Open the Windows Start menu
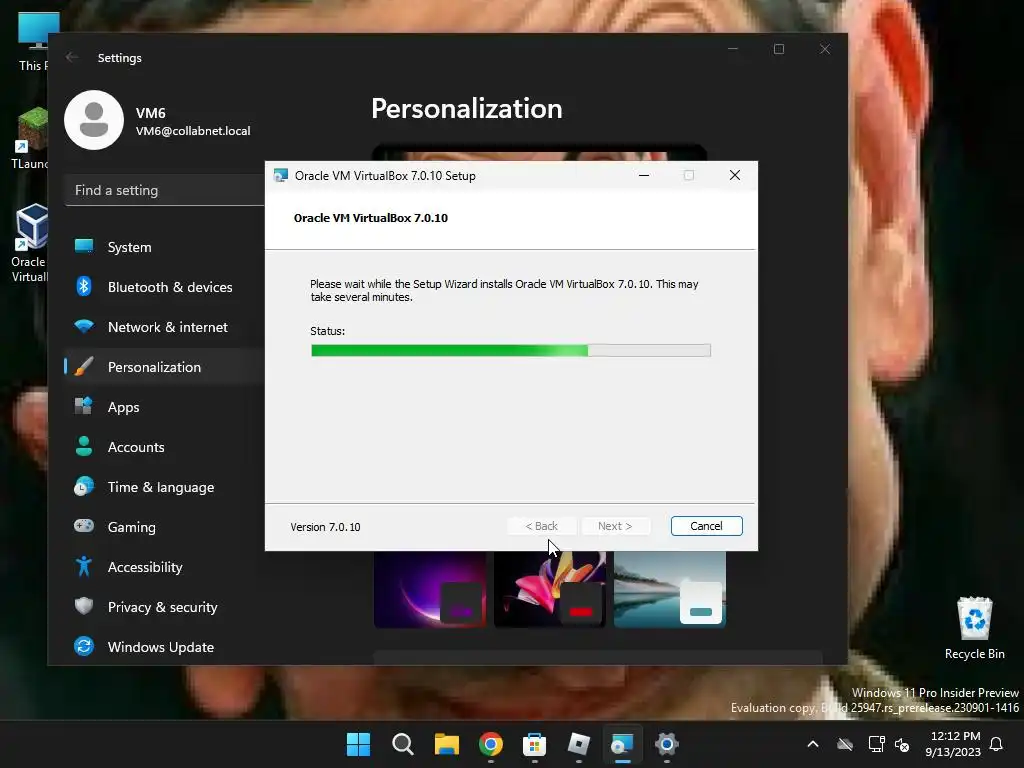1024x768 pixels. [359, 744]
